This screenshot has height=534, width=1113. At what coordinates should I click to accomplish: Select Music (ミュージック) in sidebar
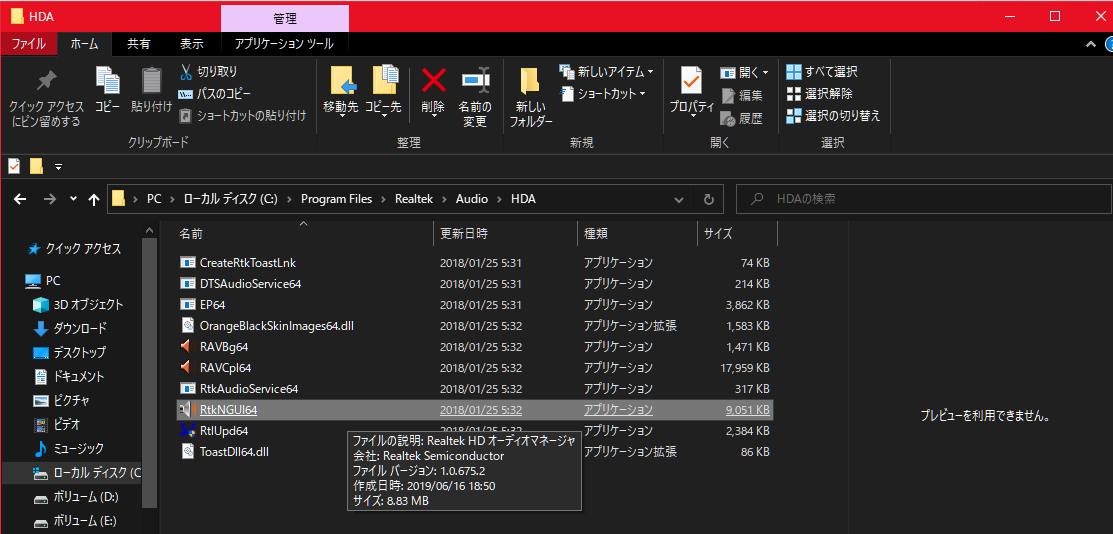pyautogui.click(x=69, y=449)
